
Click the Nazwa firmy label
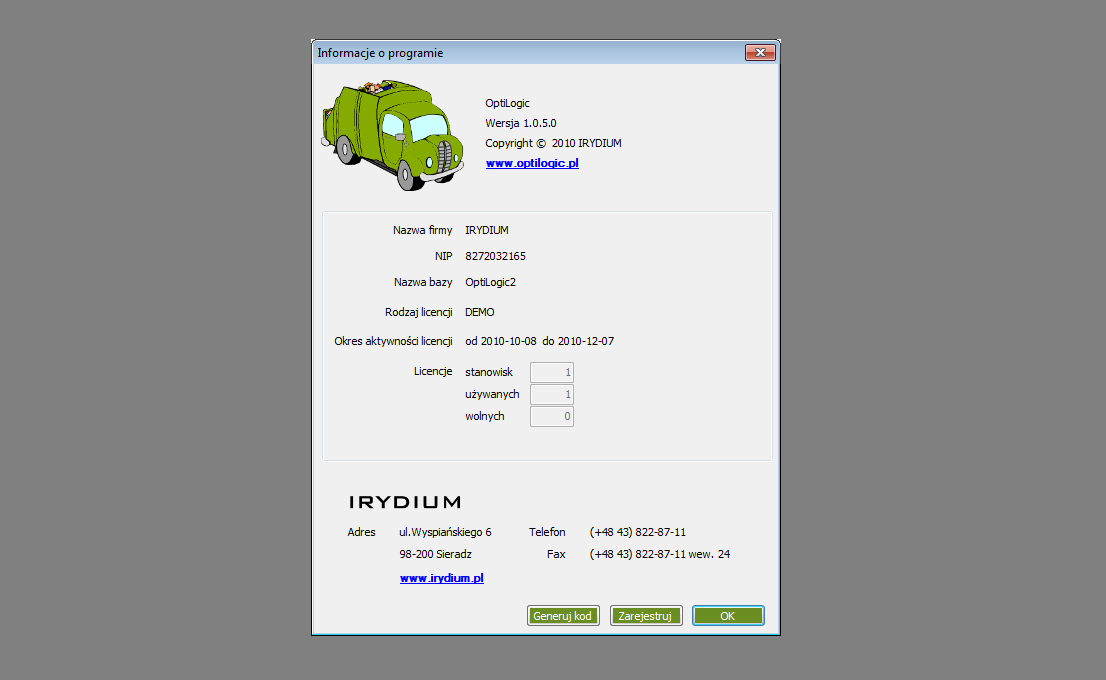(x=423, y=230)
